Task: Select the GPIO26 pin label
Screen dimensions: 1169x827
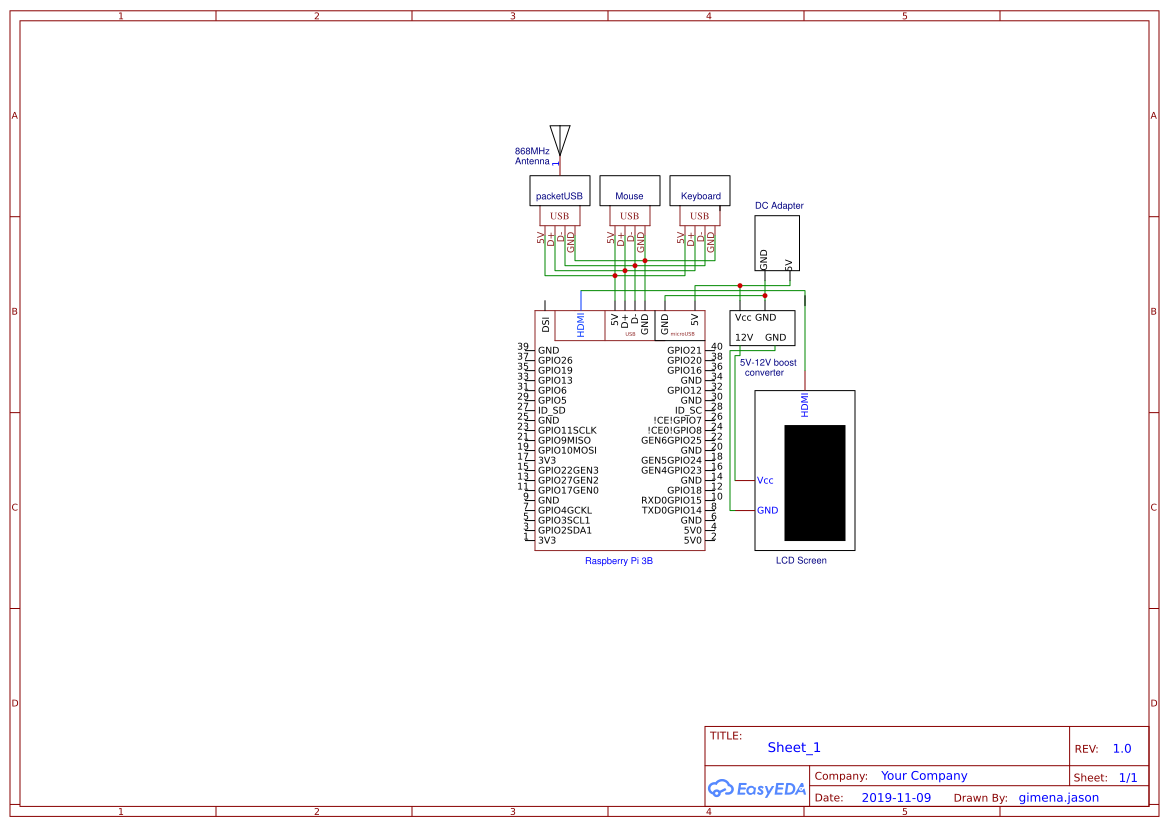Action: click(x=554, y=360)
